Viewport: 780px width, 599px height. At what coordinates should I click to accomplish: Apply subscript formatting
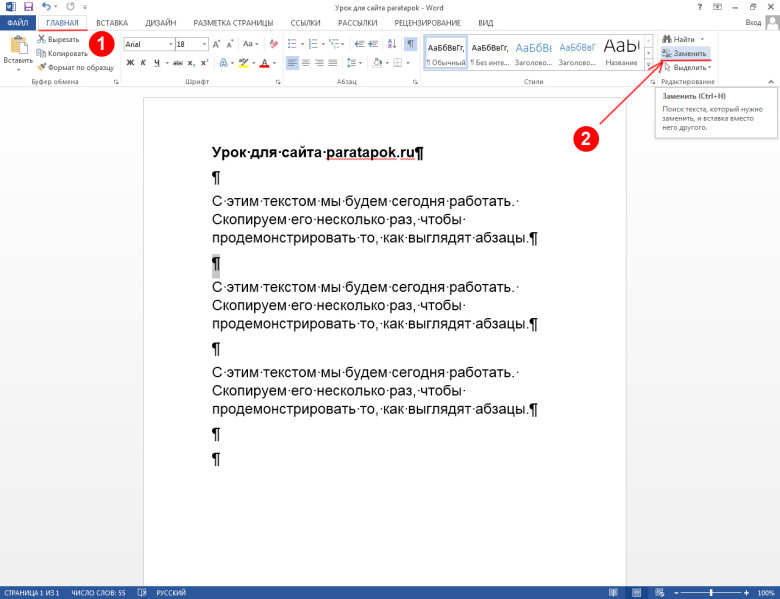tap(192, 63)
